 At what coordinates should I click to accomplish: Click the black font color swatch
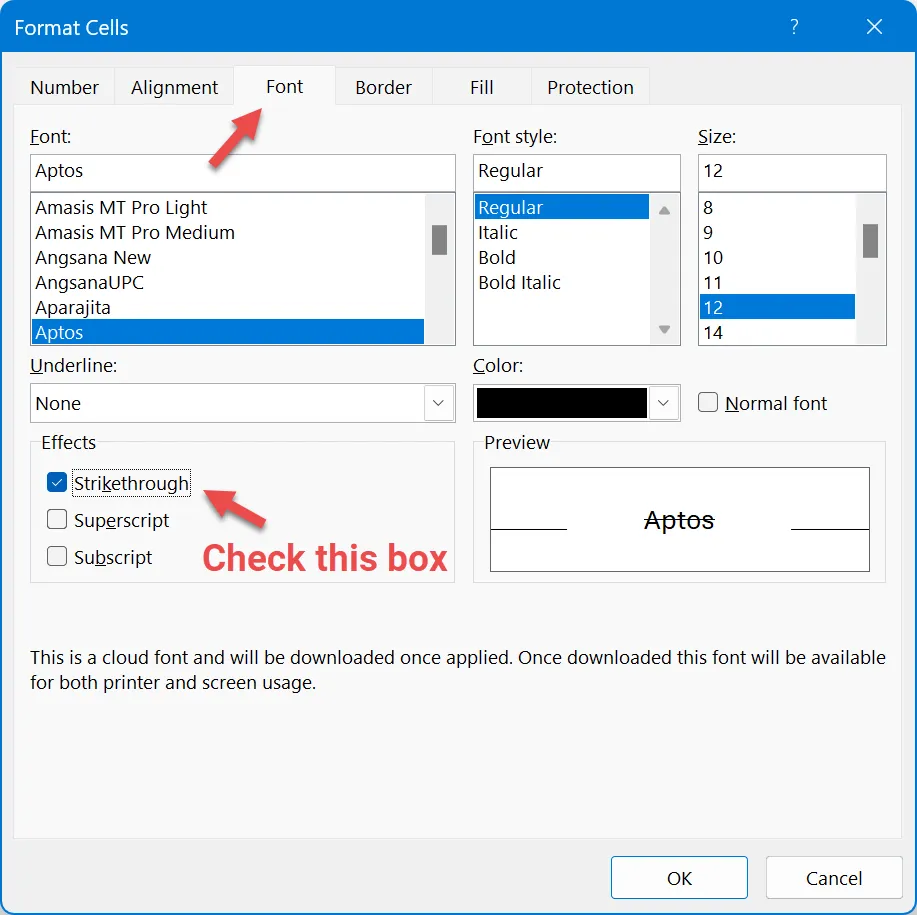pos(562,403)
